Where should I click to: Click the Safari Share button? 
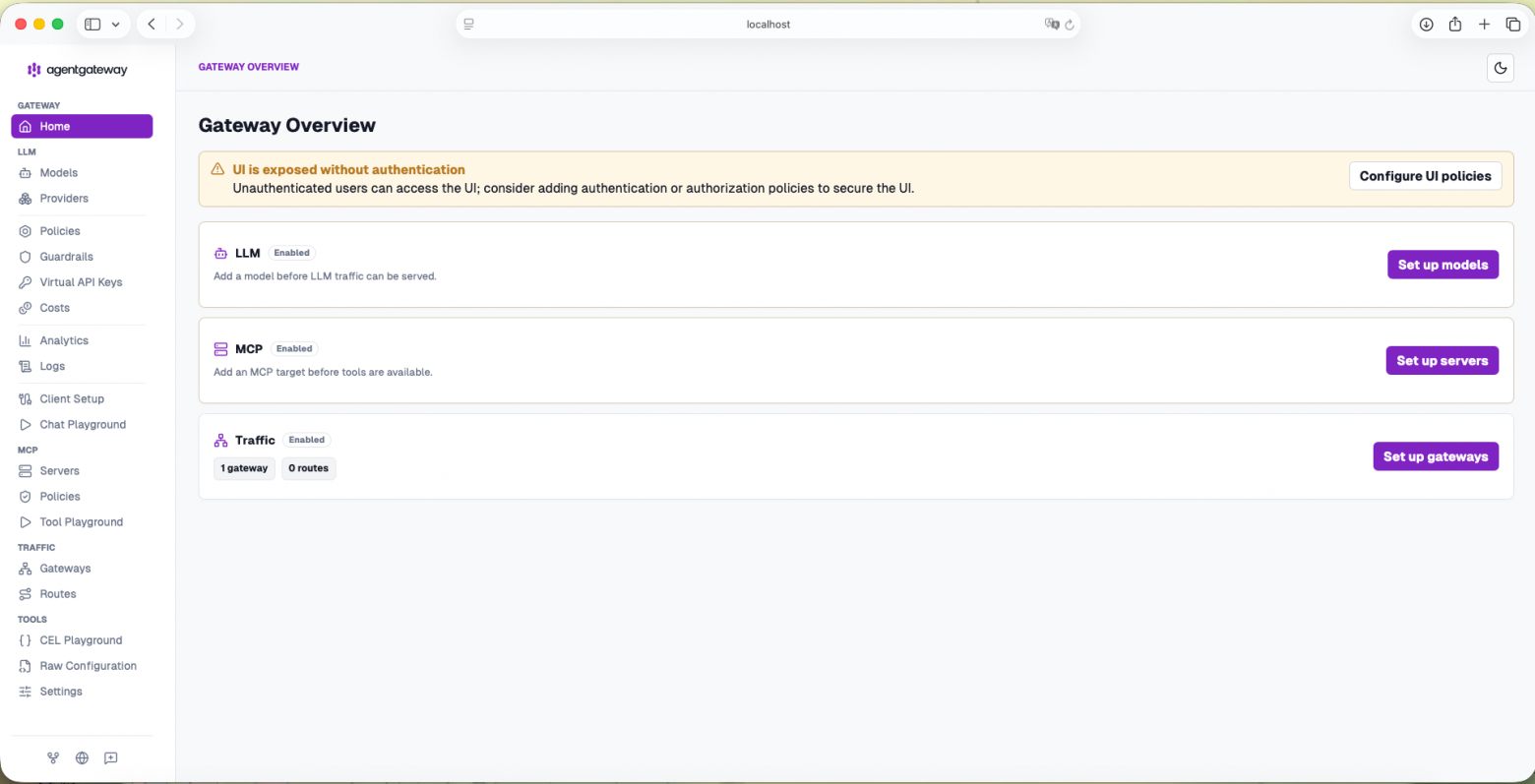[x=1455, y=25]
